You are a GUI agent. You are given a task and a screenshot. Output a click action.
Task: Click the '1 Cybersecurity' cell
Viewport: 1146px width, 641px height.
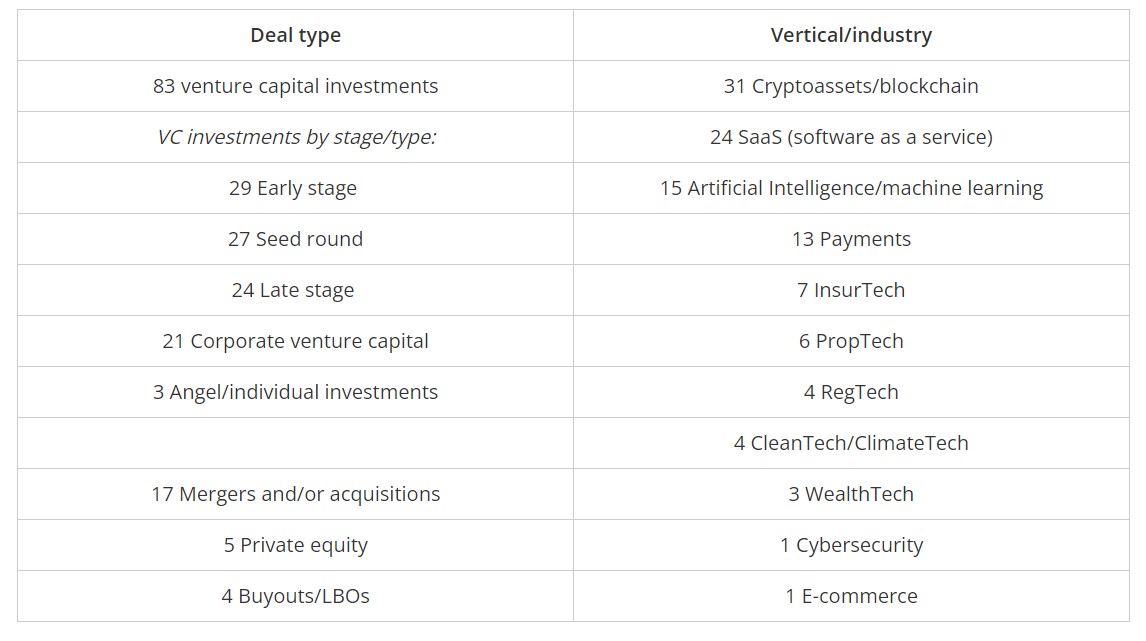851,545
